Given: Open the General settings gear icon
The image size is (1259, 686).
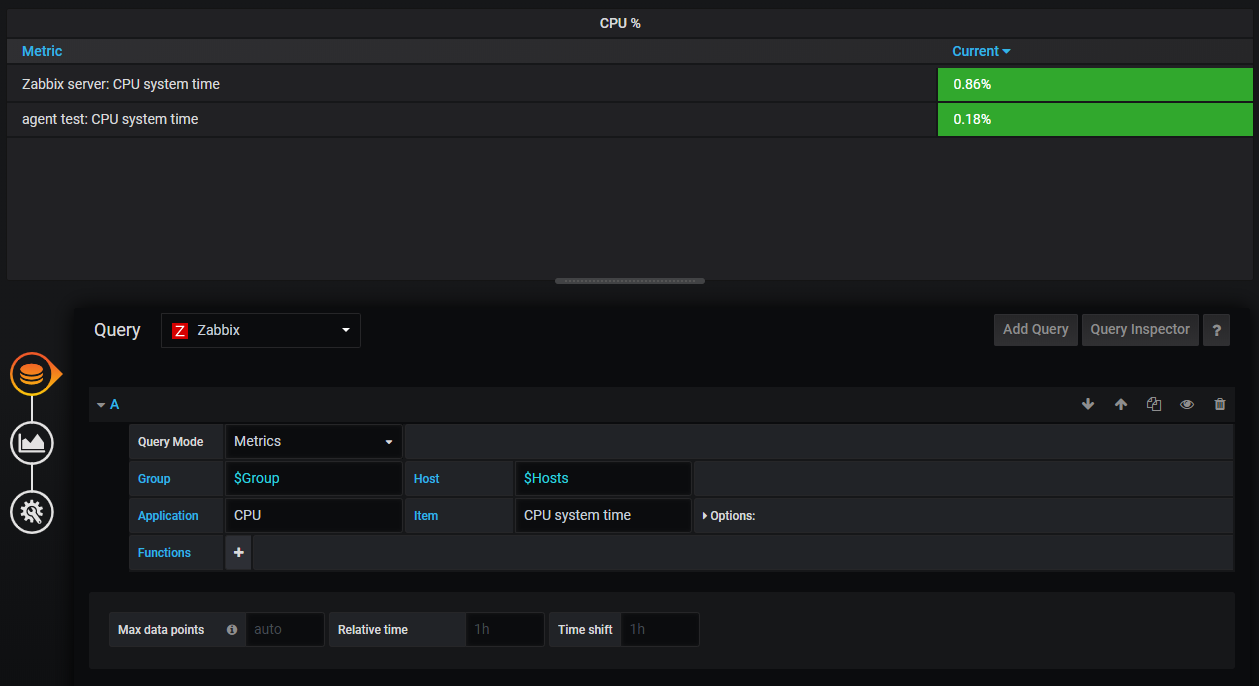Looking at the screenshot, I should point(32,512).
